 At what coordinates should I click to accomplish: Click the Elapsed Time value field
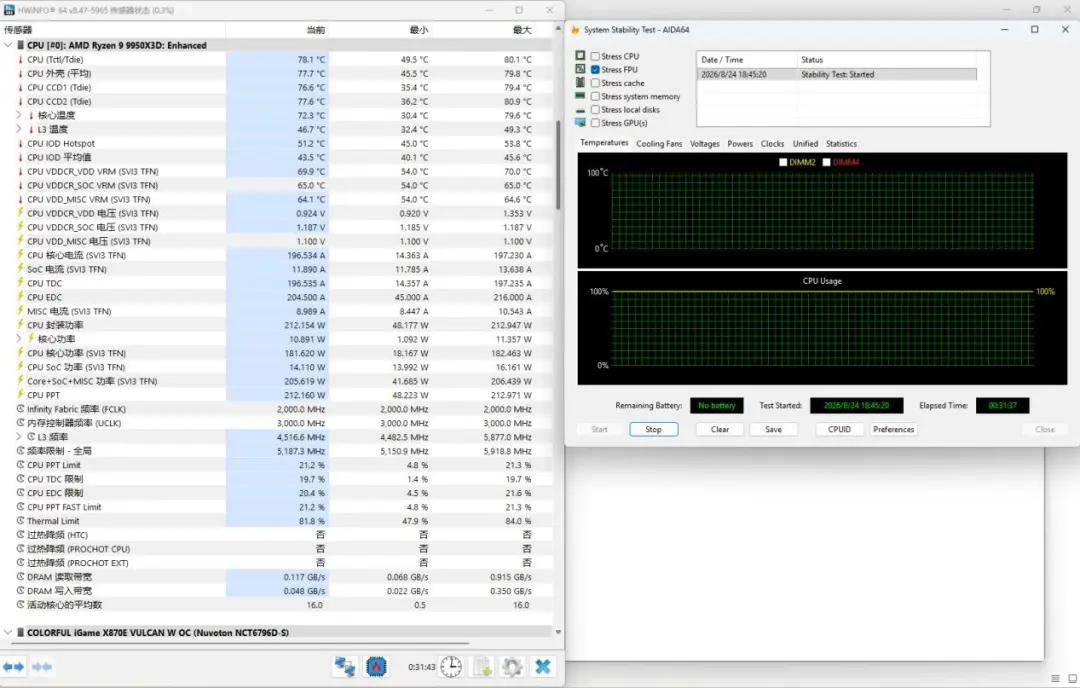pyautogui.click(x=1002, y=406)
